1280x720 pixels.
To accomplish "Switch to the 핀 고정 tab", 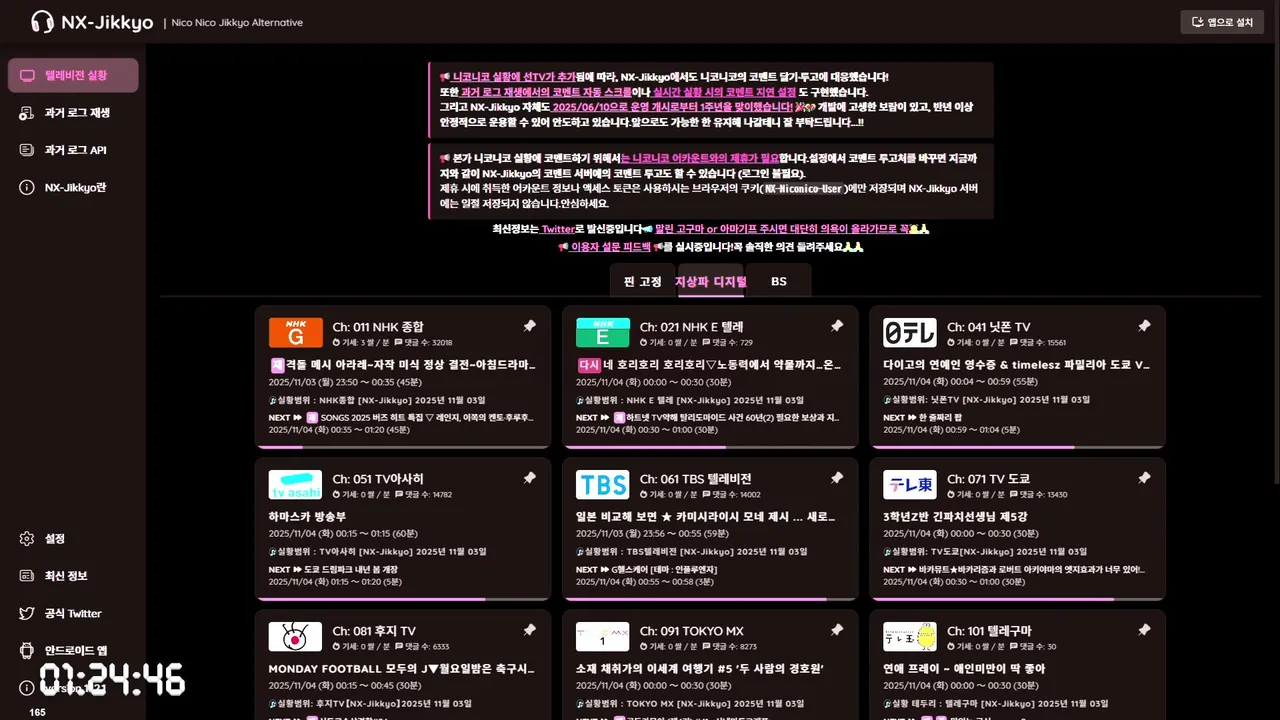I will click(x=642, y=282).
